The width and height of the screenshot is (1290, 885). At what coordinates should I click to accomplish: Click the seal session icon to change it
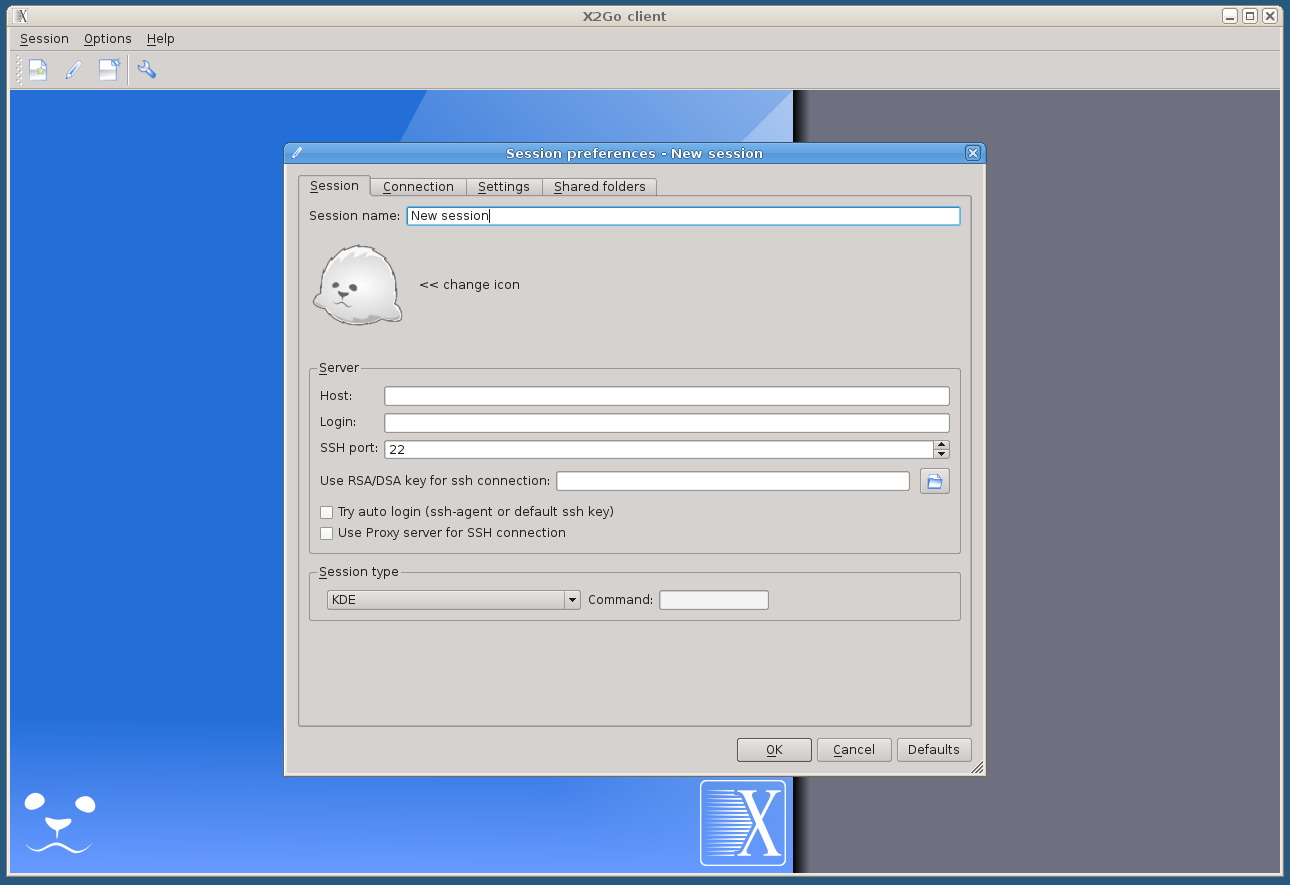point(357,286)
